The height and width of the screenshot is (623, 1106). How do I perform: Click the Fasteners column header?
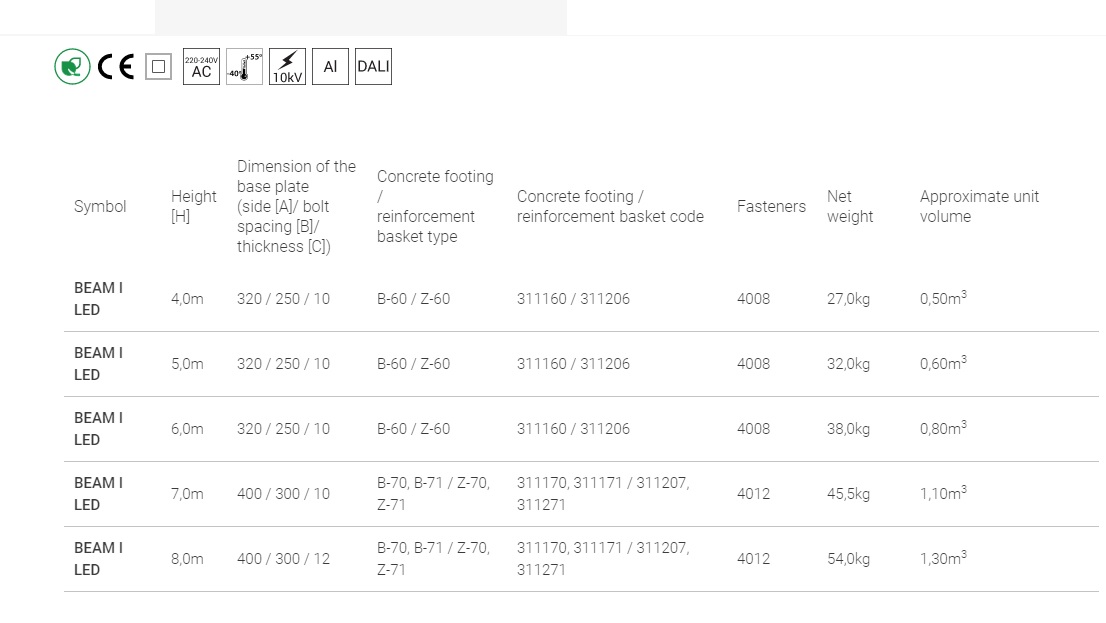(x=771, y=207)
